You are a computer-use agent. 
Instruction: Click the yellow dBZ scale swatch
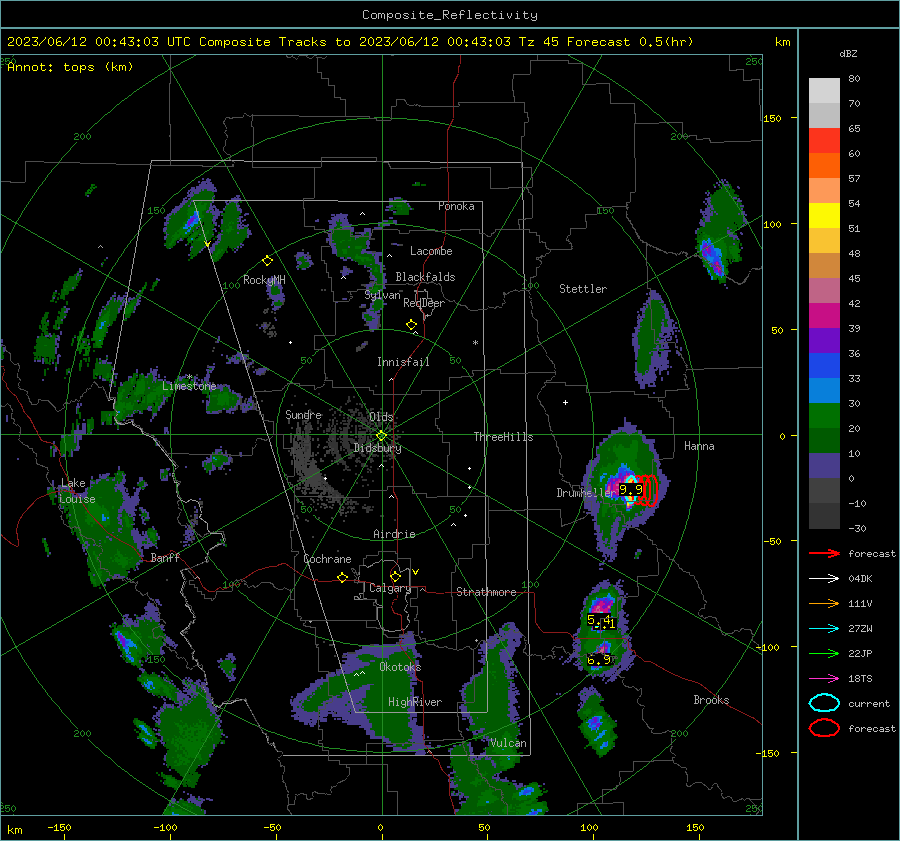[x=824, y=215]
